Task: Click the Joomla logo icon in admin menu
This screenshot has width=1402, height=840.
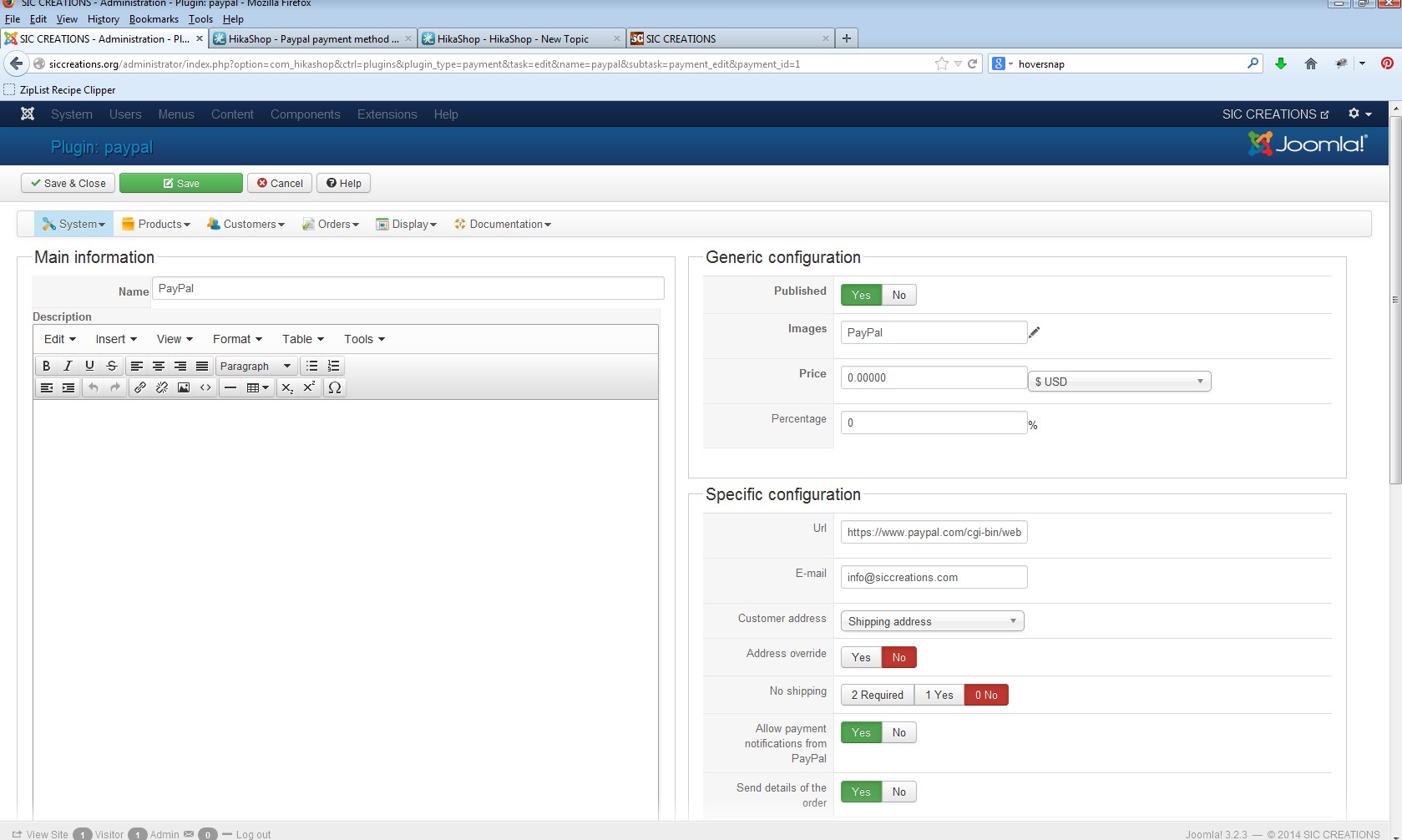Action: coord(28,114)
